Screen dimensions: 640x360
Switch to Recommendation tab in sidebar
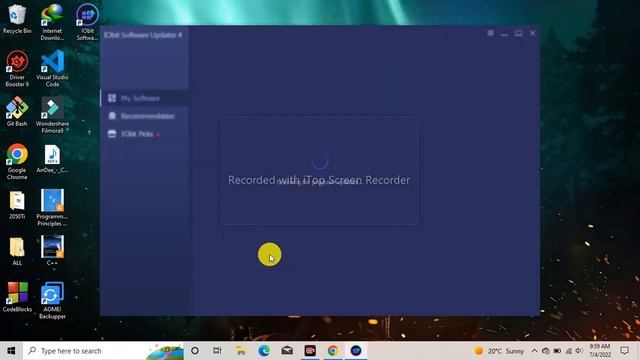point(144,116)
